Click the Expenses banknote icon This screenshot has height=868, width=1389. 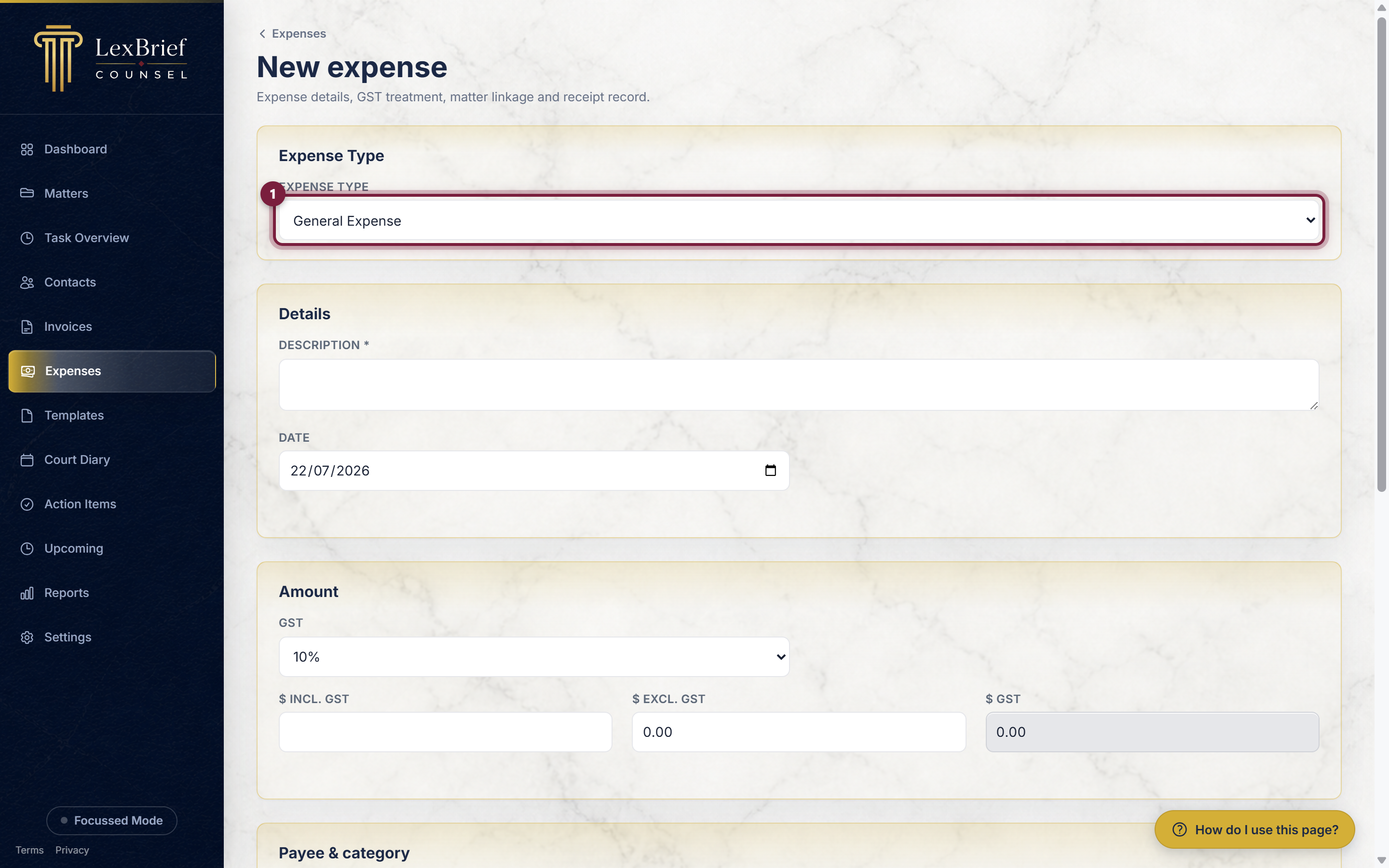tap(28, 371)
